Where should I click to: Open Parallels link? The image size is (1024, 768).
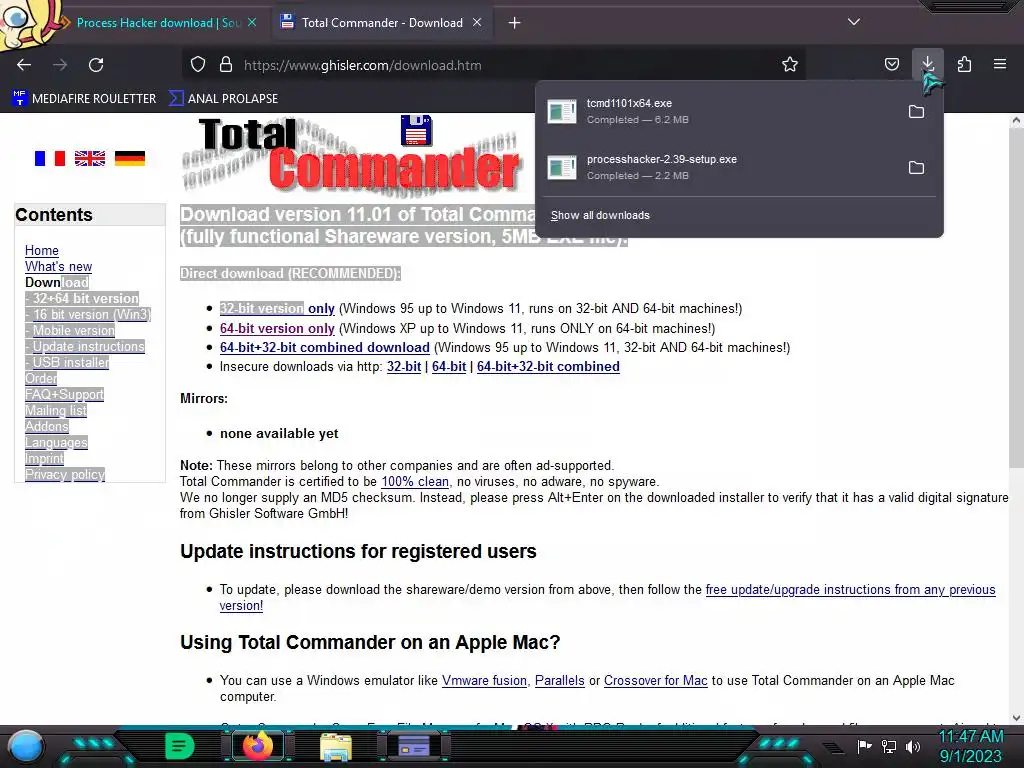tap(560, 680)
